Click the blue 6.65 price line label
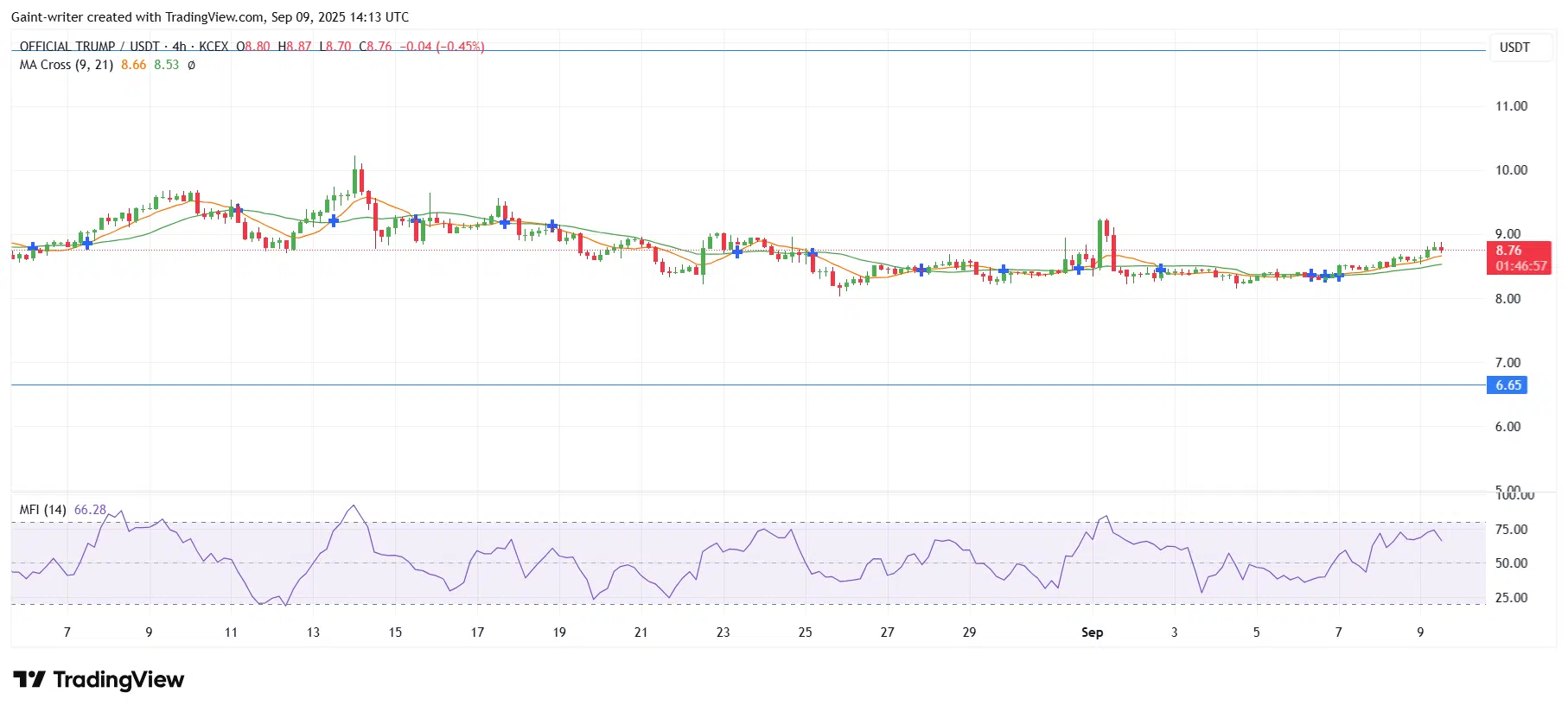 coord(1508,385)
